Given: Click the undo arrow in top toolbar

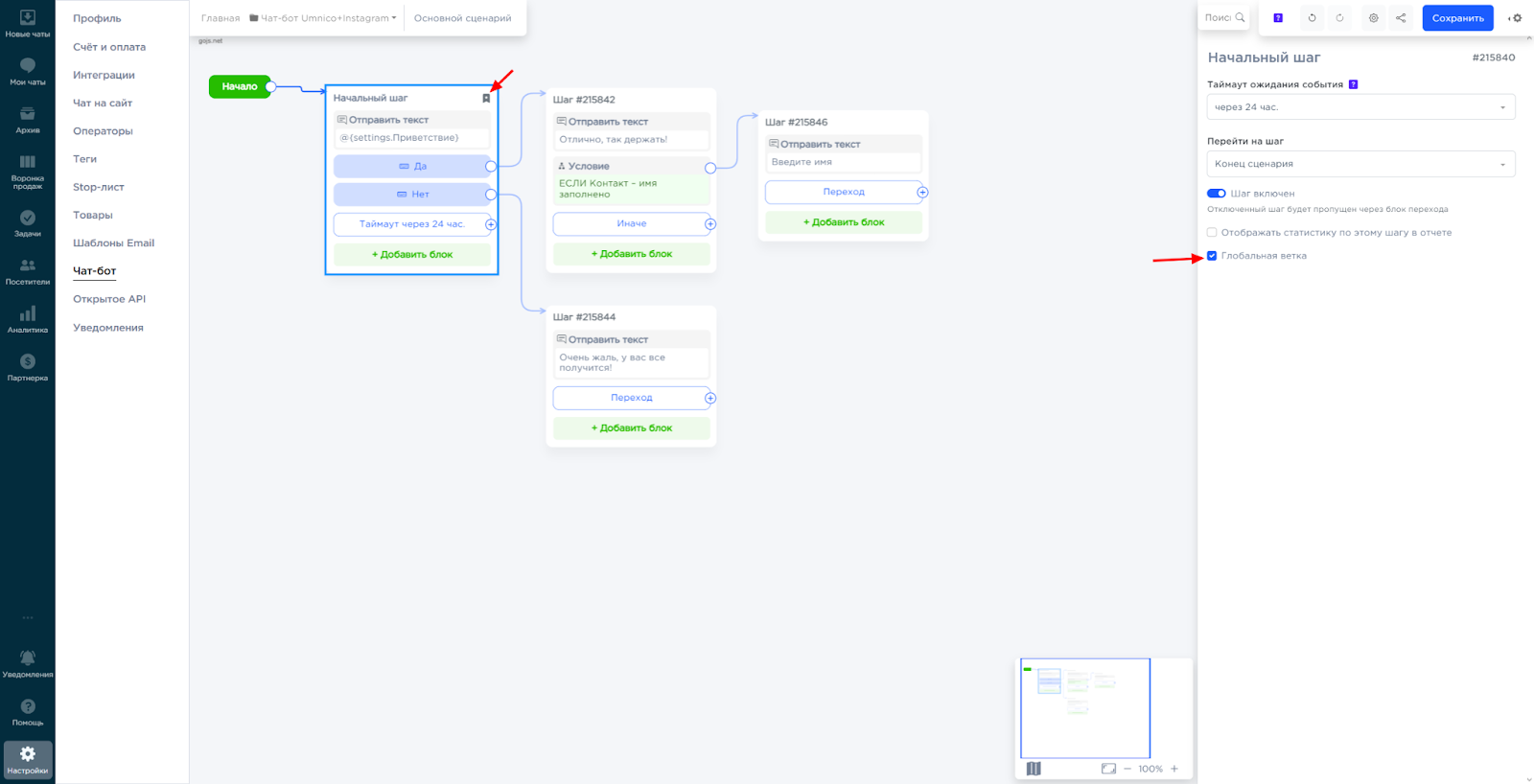Looking at the screenshot, I should [1312, 18].
